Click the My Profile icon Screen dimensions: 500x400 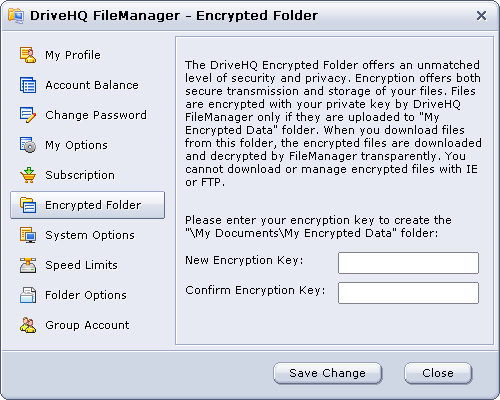[28, 55]
